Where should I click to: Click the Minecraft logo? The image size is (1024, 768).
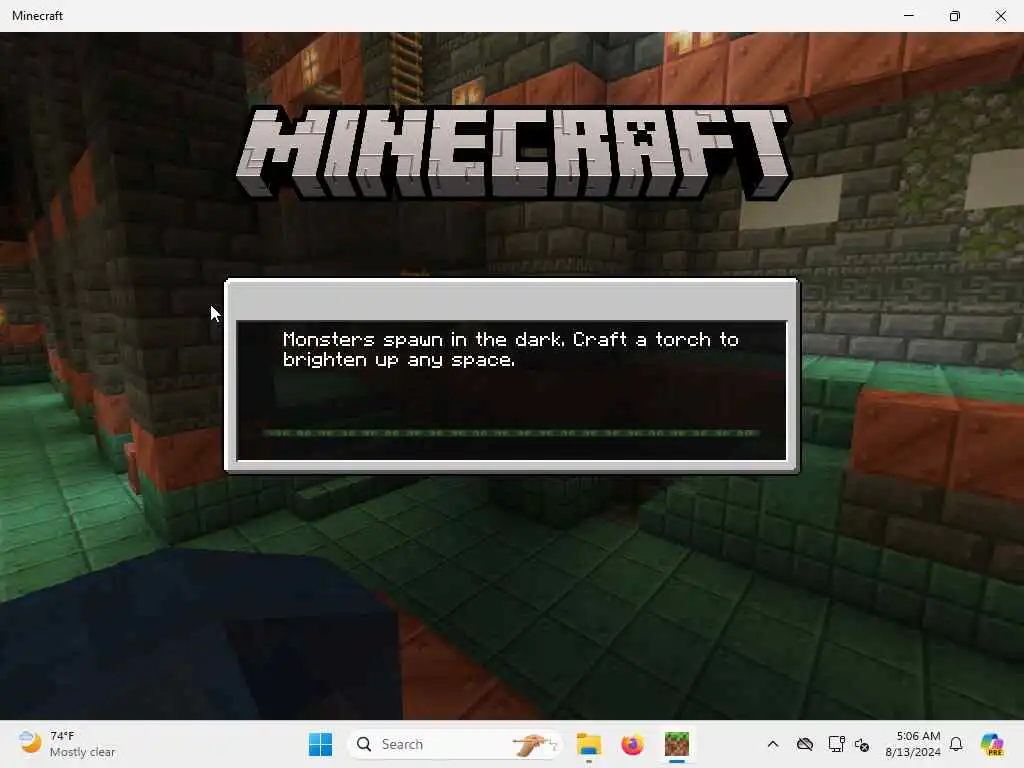[514, 152]
